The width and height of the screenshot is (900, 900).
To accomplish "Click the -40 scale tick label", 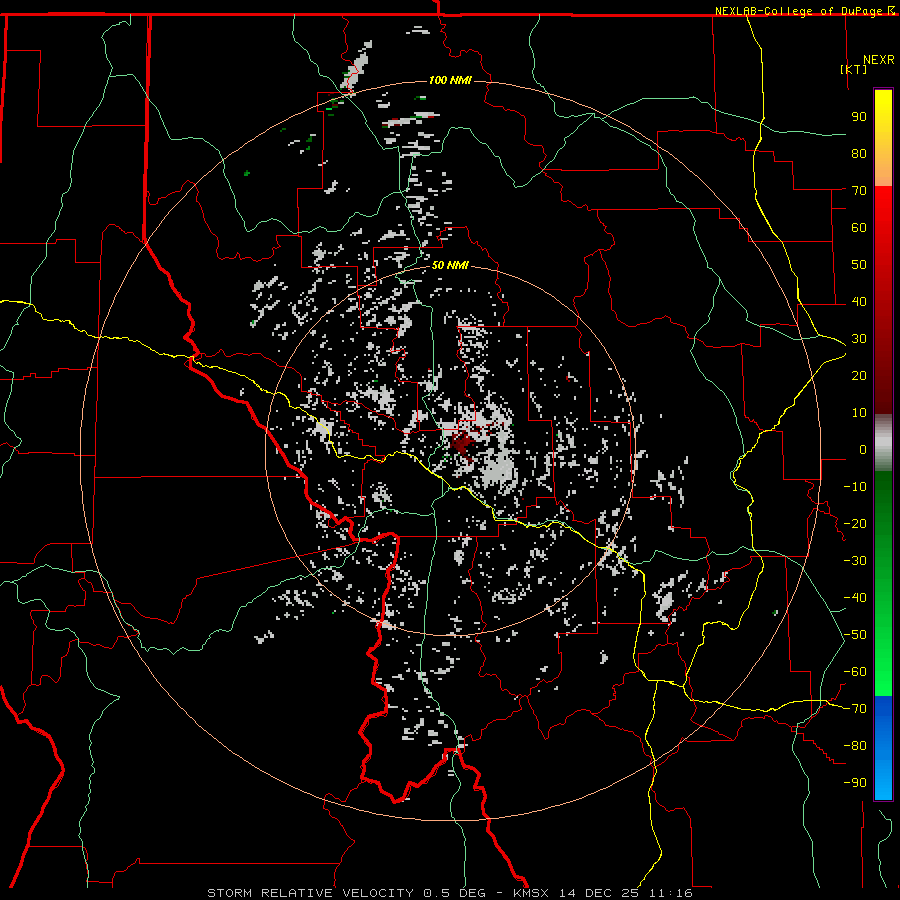I will (855, 598).
